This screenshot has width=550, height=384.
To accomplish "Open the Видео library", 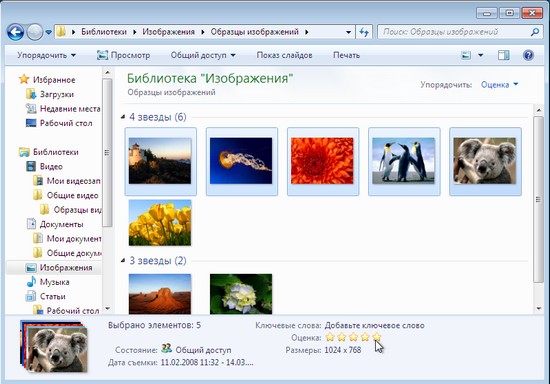I will click(x=45, y=166).
